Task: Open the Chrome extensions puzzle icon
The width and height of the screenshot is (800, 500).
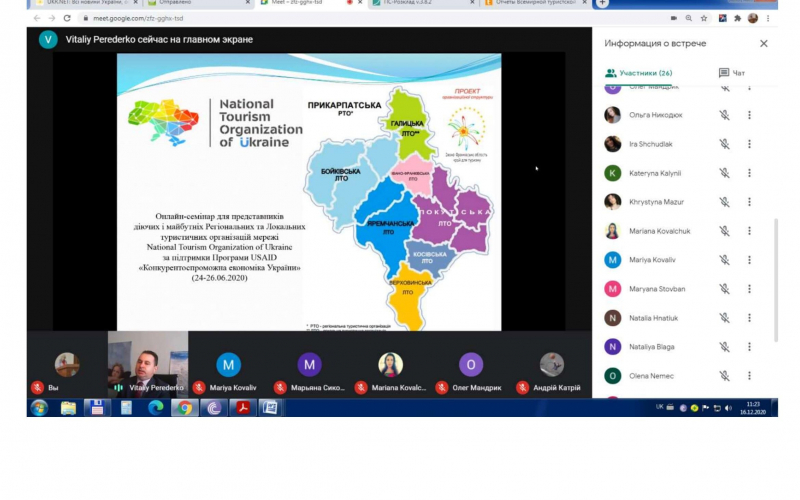Action: (737, 18)
